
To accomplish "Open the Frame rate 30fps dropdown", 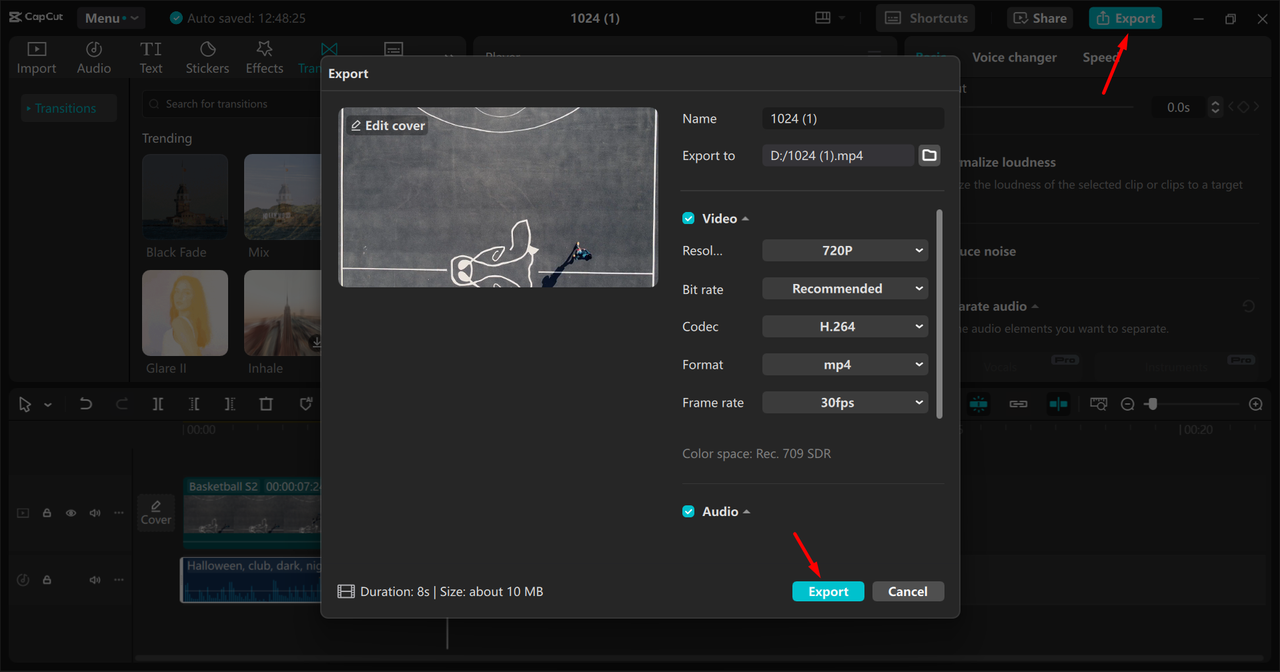I will pyautogui.click(x=845, y=402).
